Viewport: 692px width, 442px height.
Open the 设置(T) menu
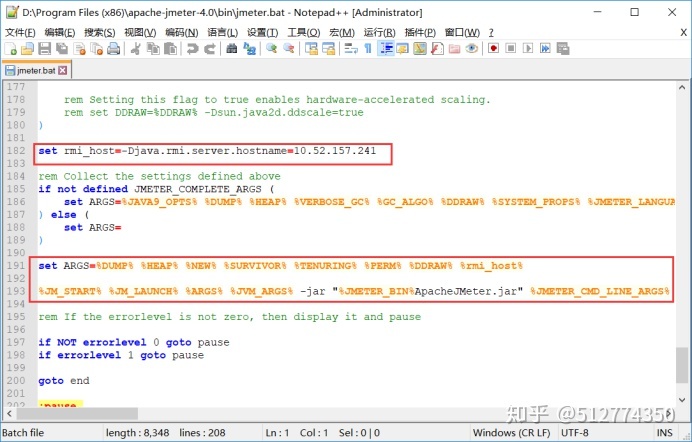263,33
